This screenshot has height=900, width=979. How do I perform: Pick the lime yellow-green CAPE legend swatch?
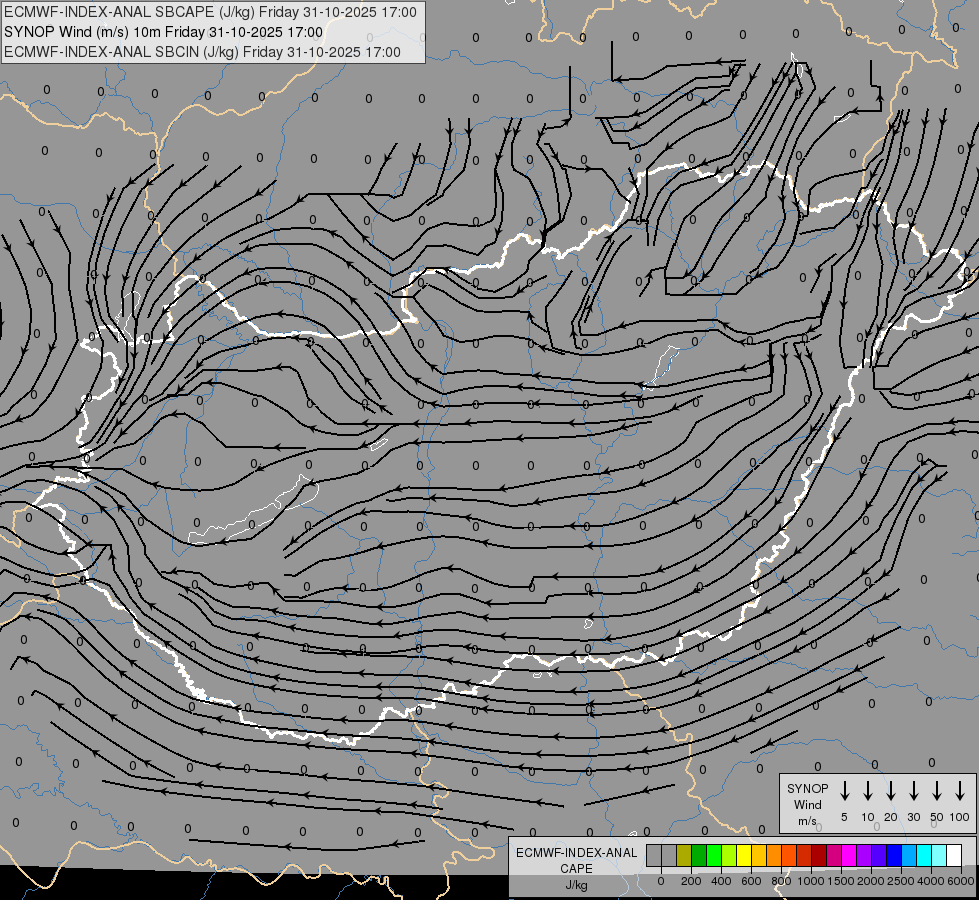pyautogui.click(x=729, y=856)
